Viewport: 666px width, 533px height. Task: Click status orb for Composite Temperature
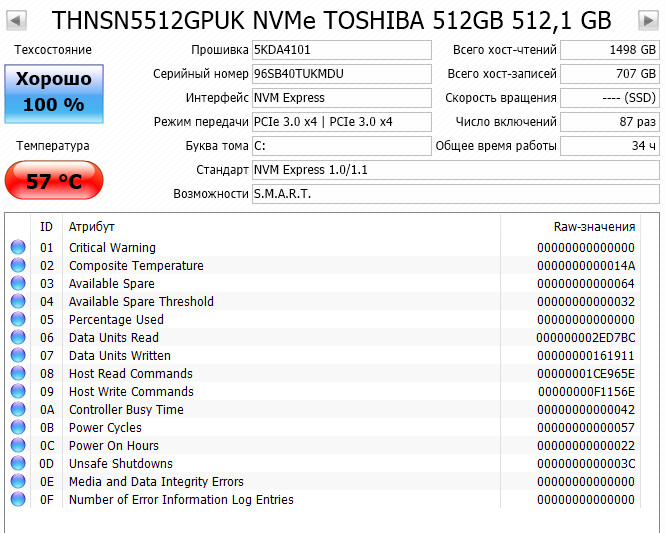(x=18, y=265)
